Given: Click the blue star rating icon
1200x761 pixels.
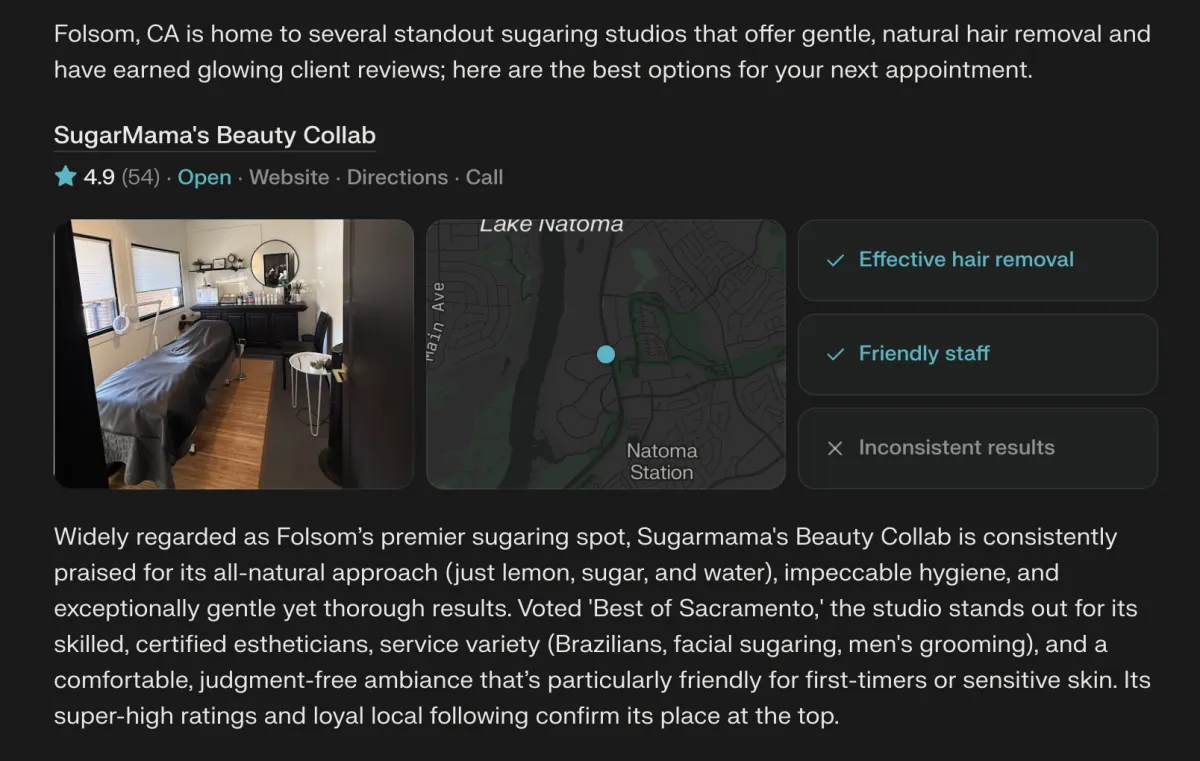Looking at the screenshot, I should tap(65, 177).
